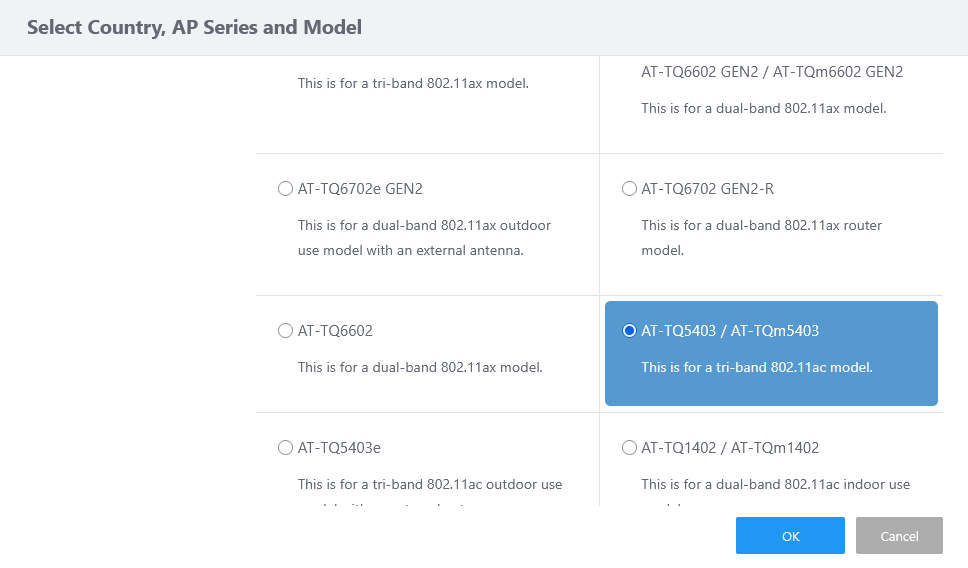Select the AT-TQ1402 / AT-TQm1402 radio button

pos(629,448)
